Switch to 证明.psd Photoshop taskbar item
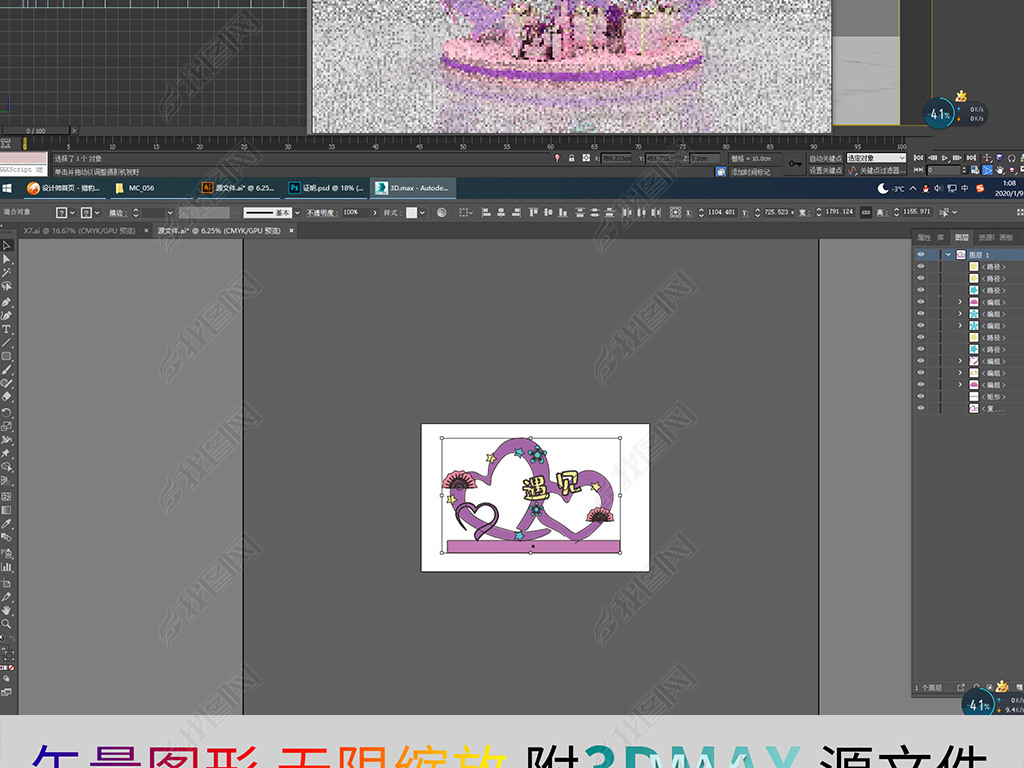The width and height of the screenshot is (1024, 768). pos(326,188)
